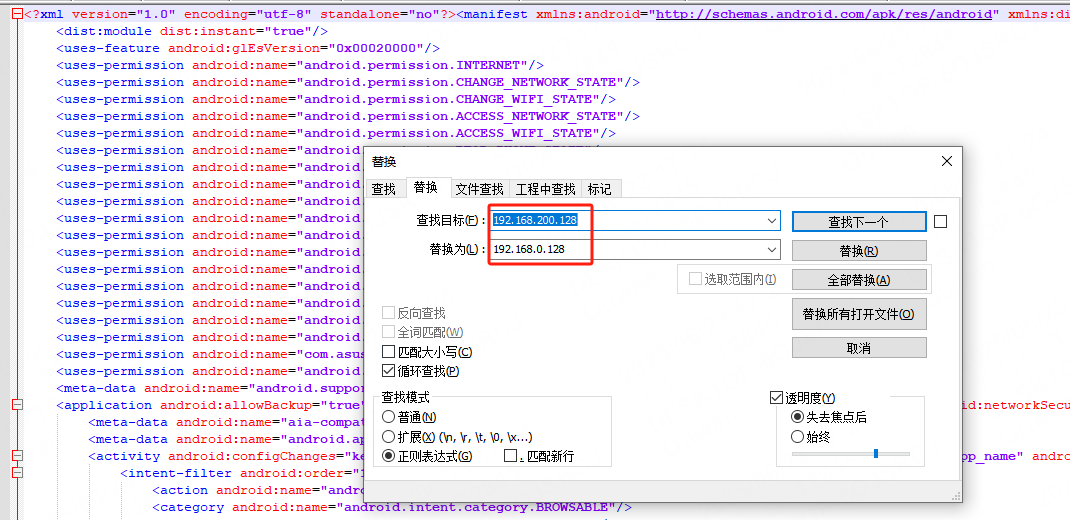
Task: Collapse the intent-filter fold marker
Action: [17, 473]
